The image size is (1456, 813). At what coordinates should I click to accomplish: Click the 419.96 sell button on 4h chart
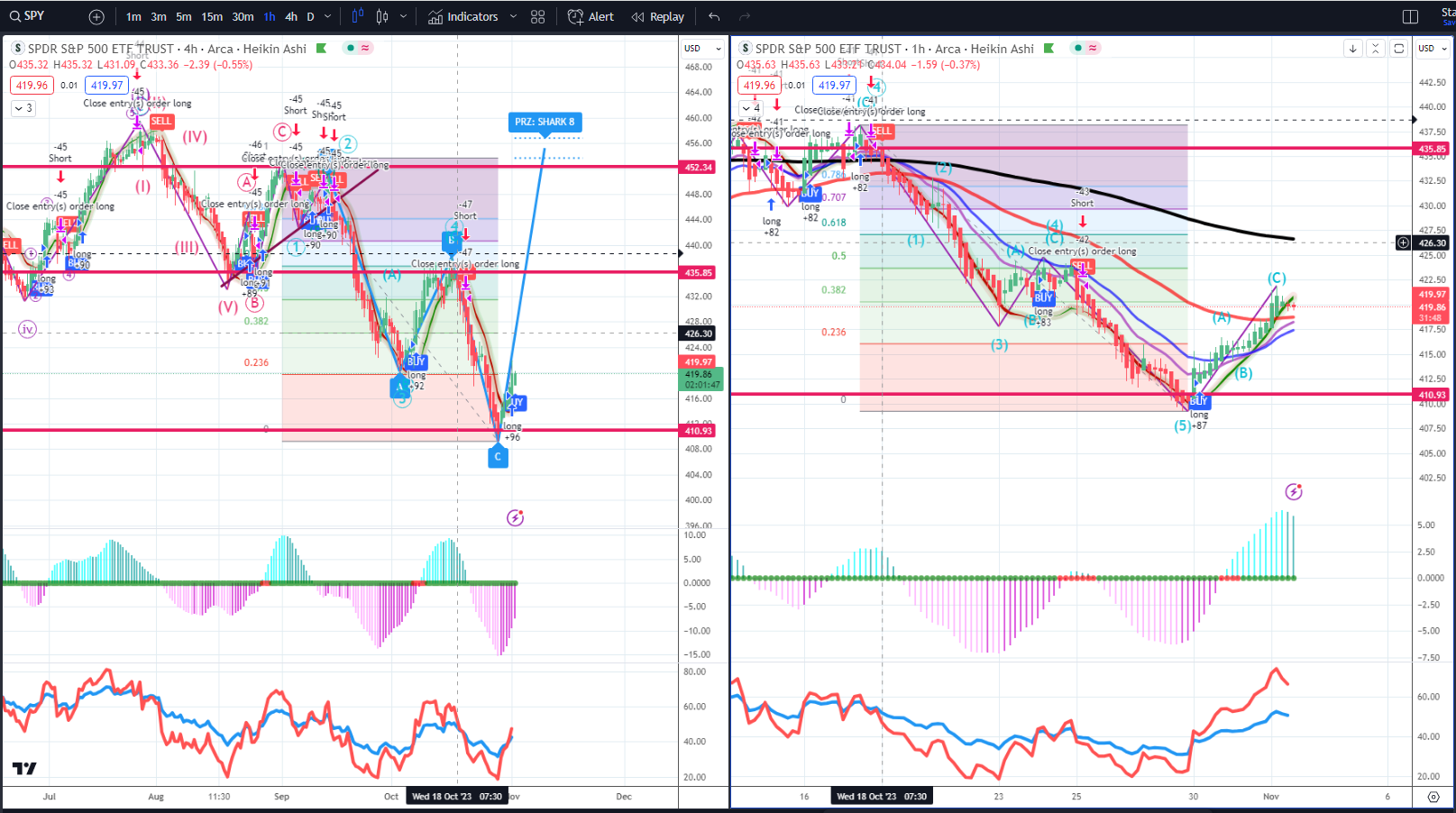(32, 86)
